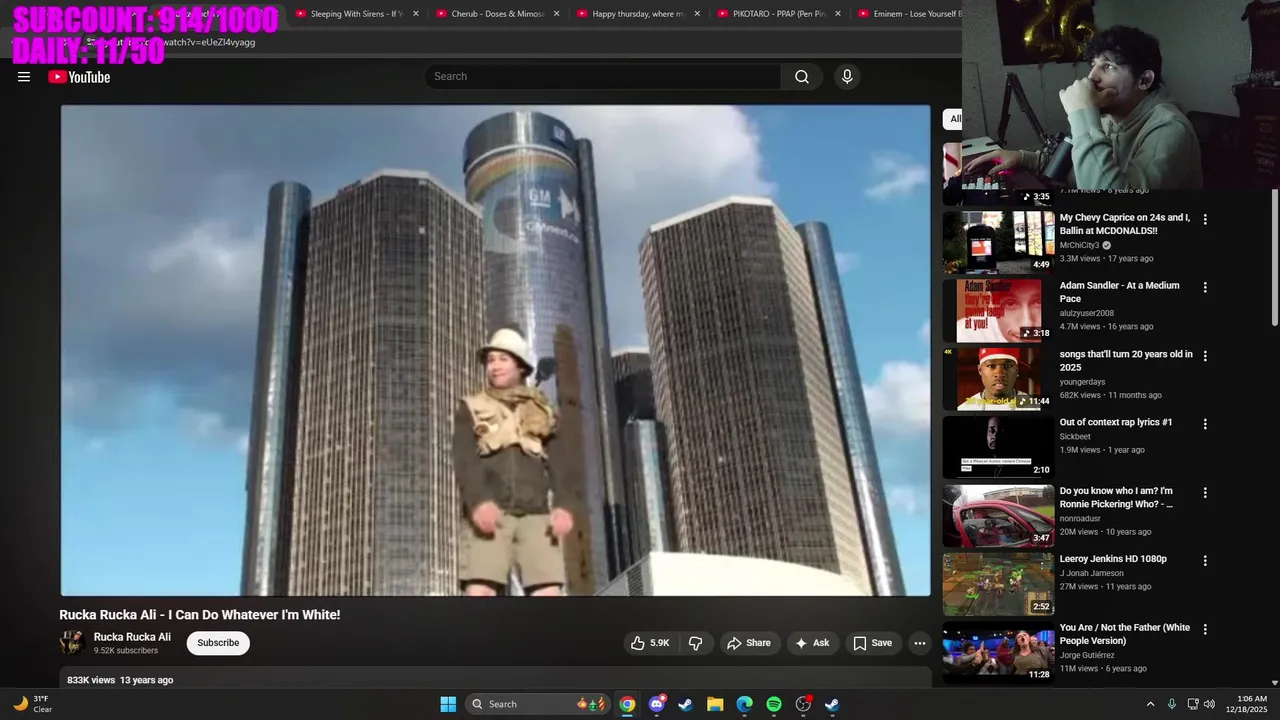The height and width of the screenshot is (720, 1280).
Task: Open J Jonah Jameson channel link
Action: click(1092, 573)
